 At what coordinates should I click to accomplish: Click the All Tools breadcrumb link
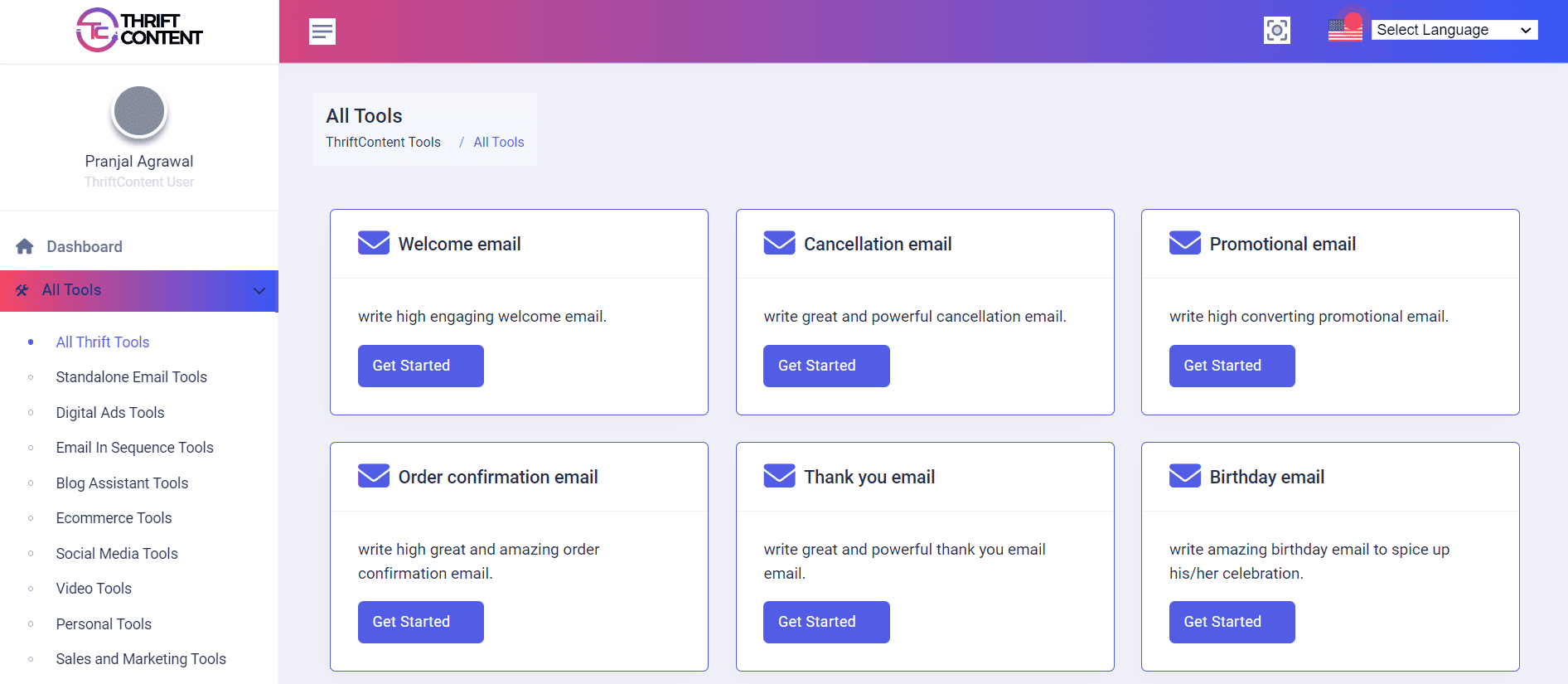[498, 143]
